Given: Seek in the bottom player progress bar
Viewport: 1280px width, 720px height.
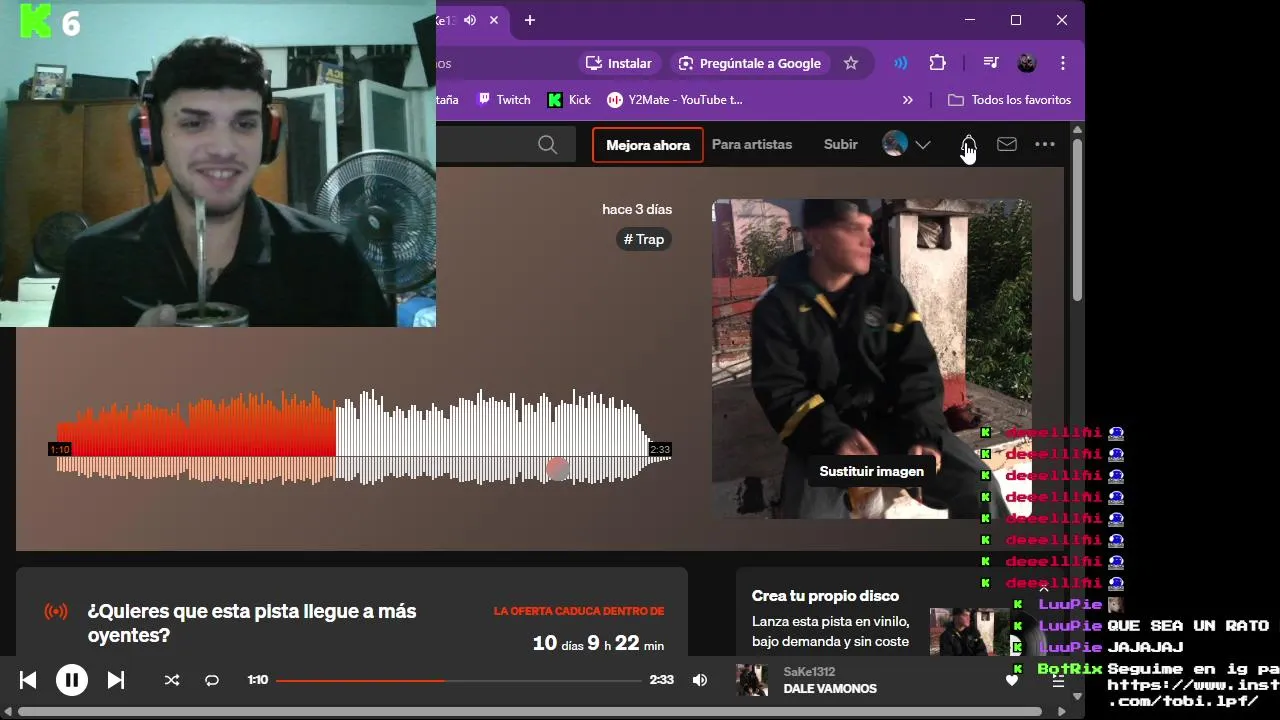Looking at the screenshot, I should [459, 680].
